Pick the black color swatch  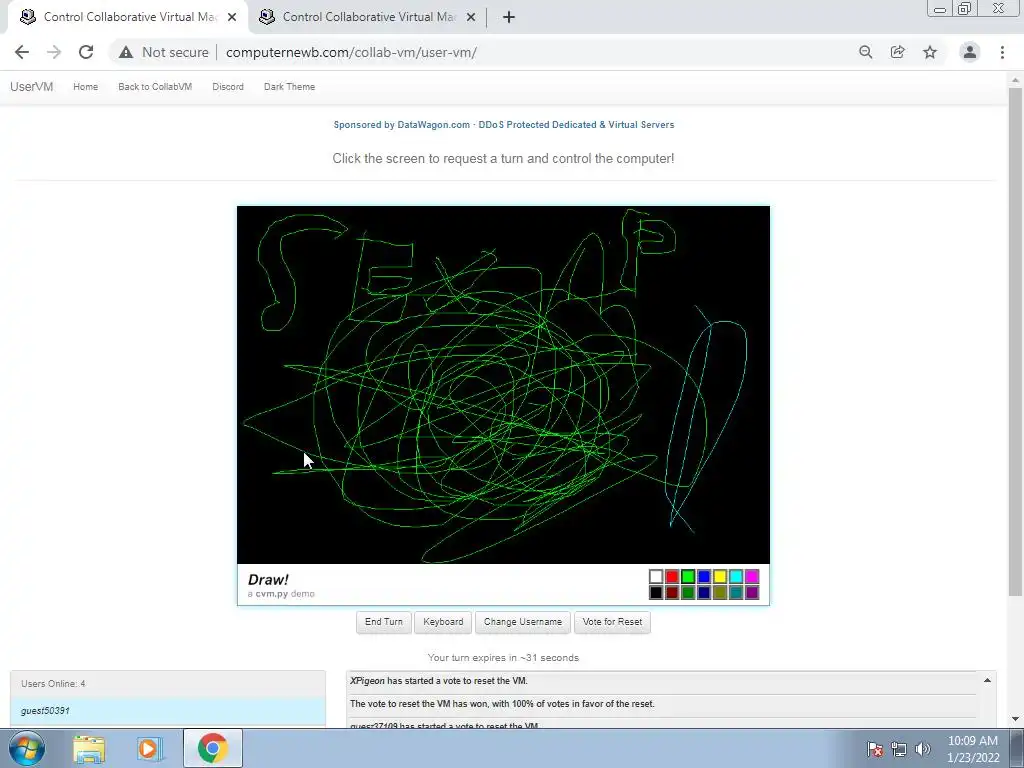(x=656, y=592)
